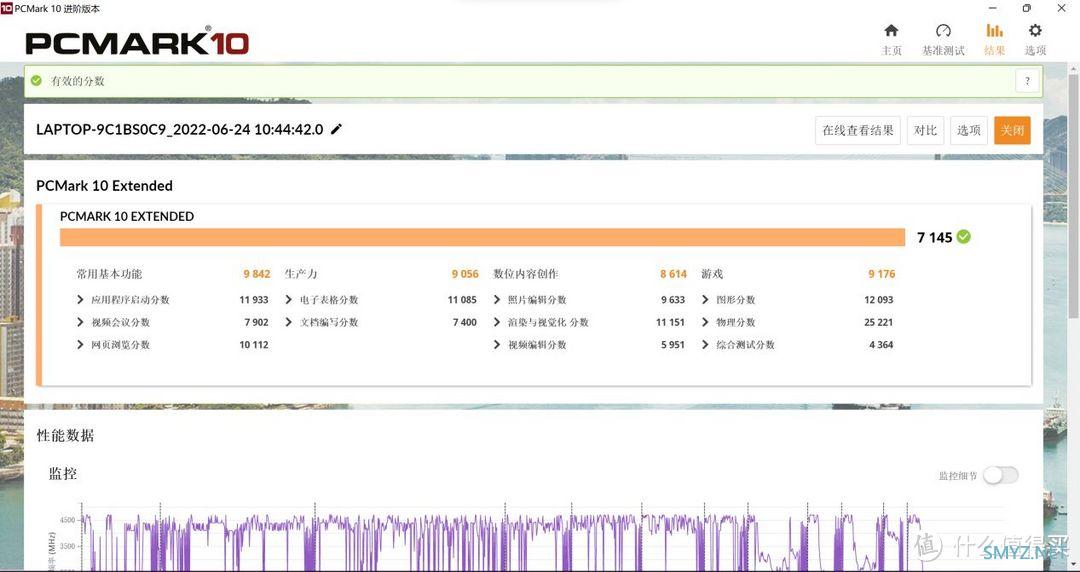Viewport: 1080px width, 572px height.
Task: Click the 生产力 heading
Action: [301, 274]
